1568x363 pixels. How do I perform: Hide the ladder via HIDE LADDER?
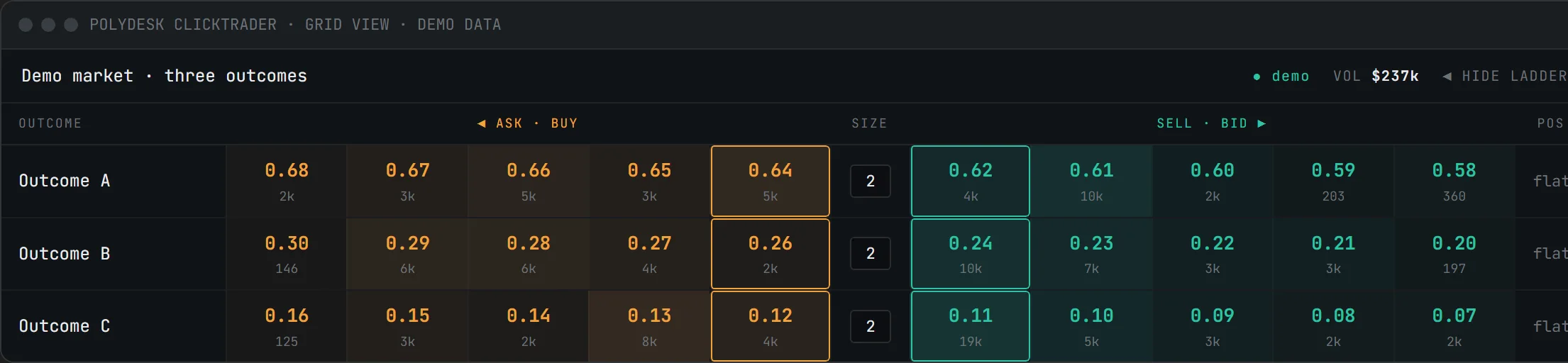coord(1504,76)
